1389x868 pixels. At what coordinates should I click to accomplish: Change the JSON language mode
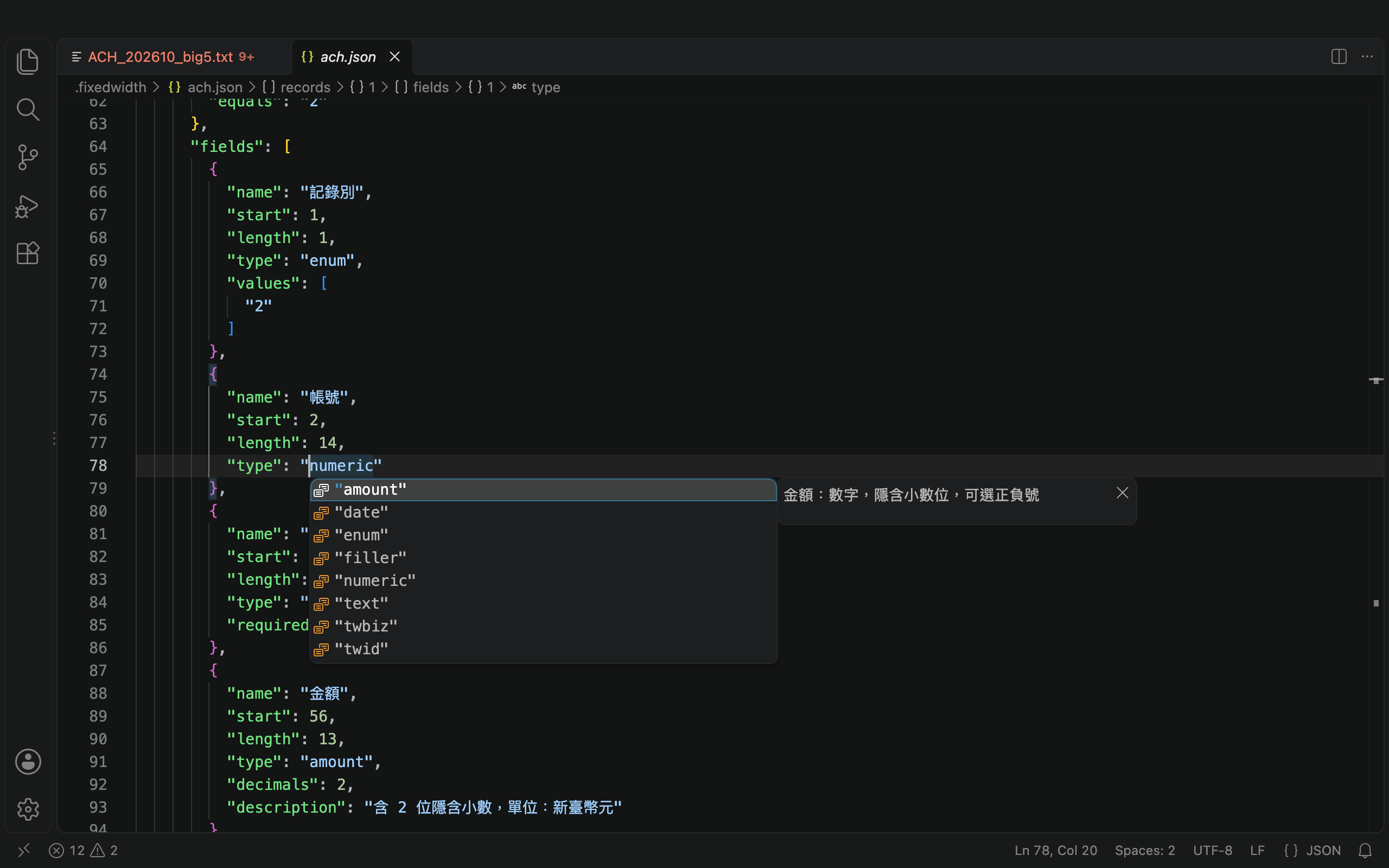click(1312, 850)
